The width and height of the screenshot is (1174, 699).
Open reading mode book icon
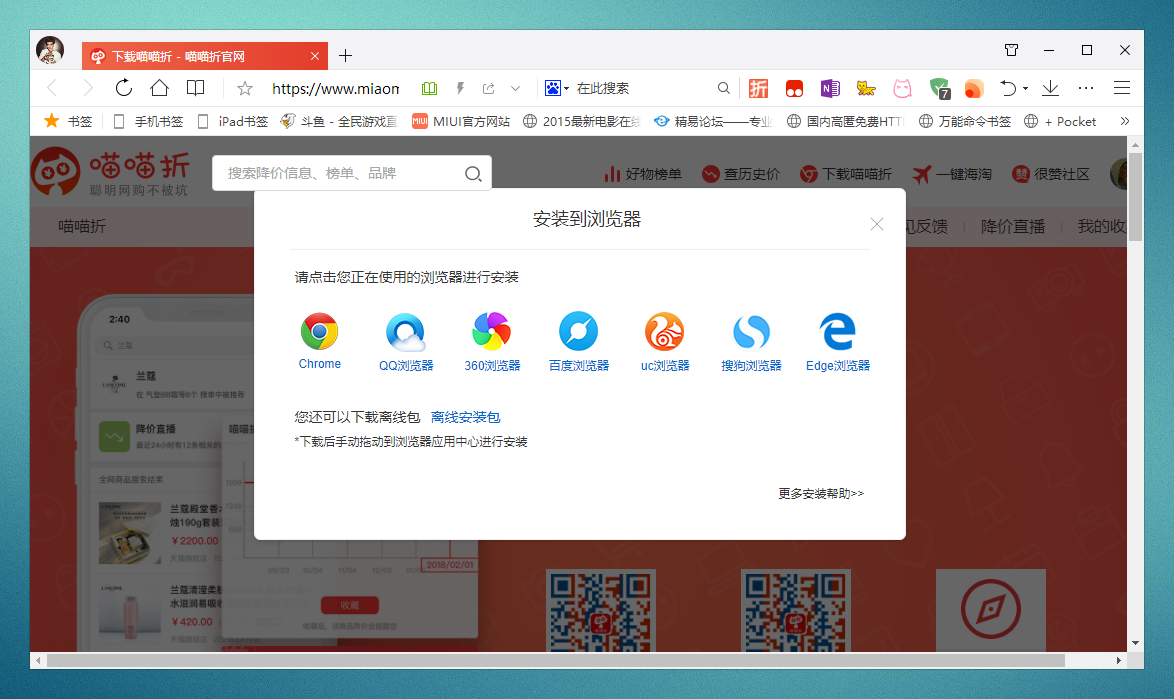point(195,88)
